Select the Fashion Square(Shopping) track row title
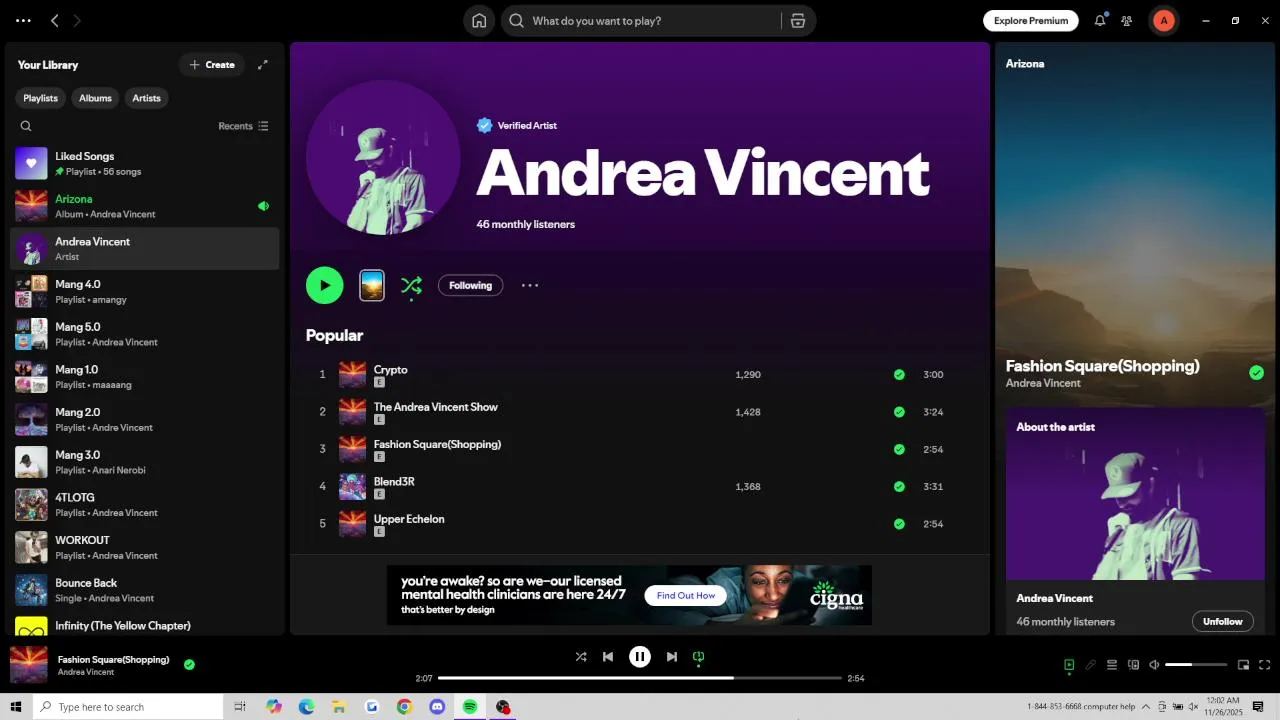 coord(437,444)
